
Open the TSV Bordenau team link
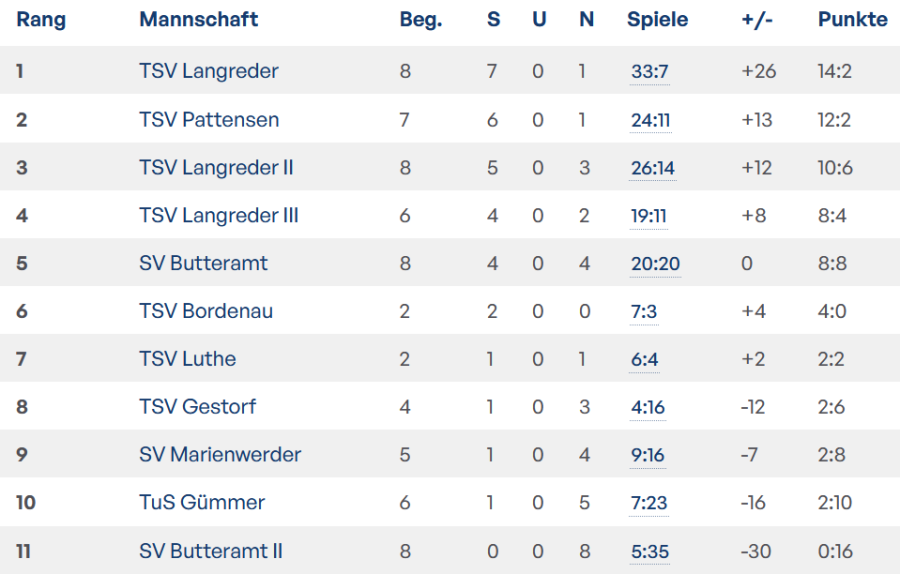pyautogui.click(x=206, y=311)
